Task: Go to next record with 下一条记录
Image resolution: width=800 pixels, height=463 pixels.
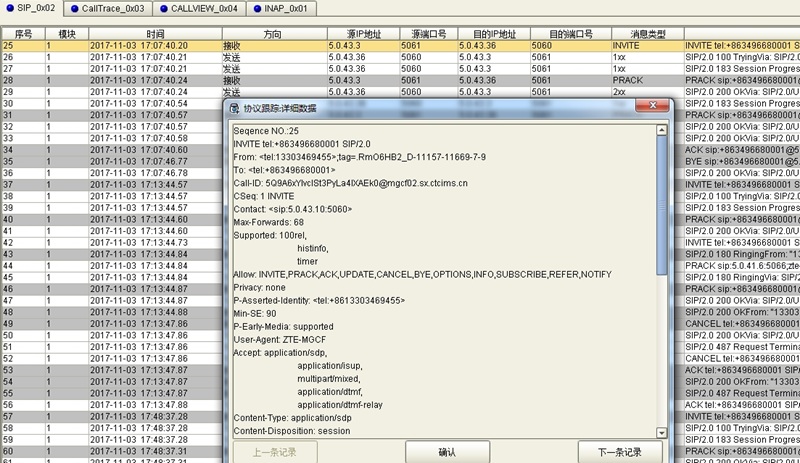Action: pos(620,452)
